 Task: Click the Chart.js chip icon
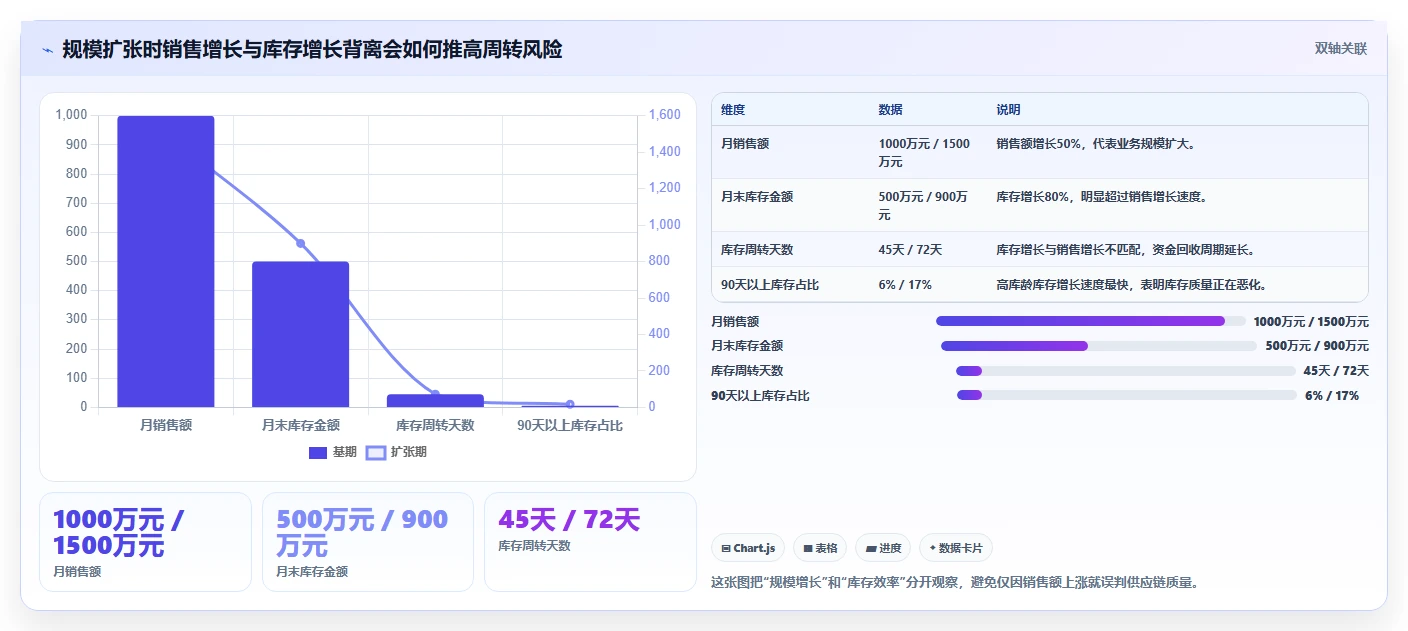point(726,548)
